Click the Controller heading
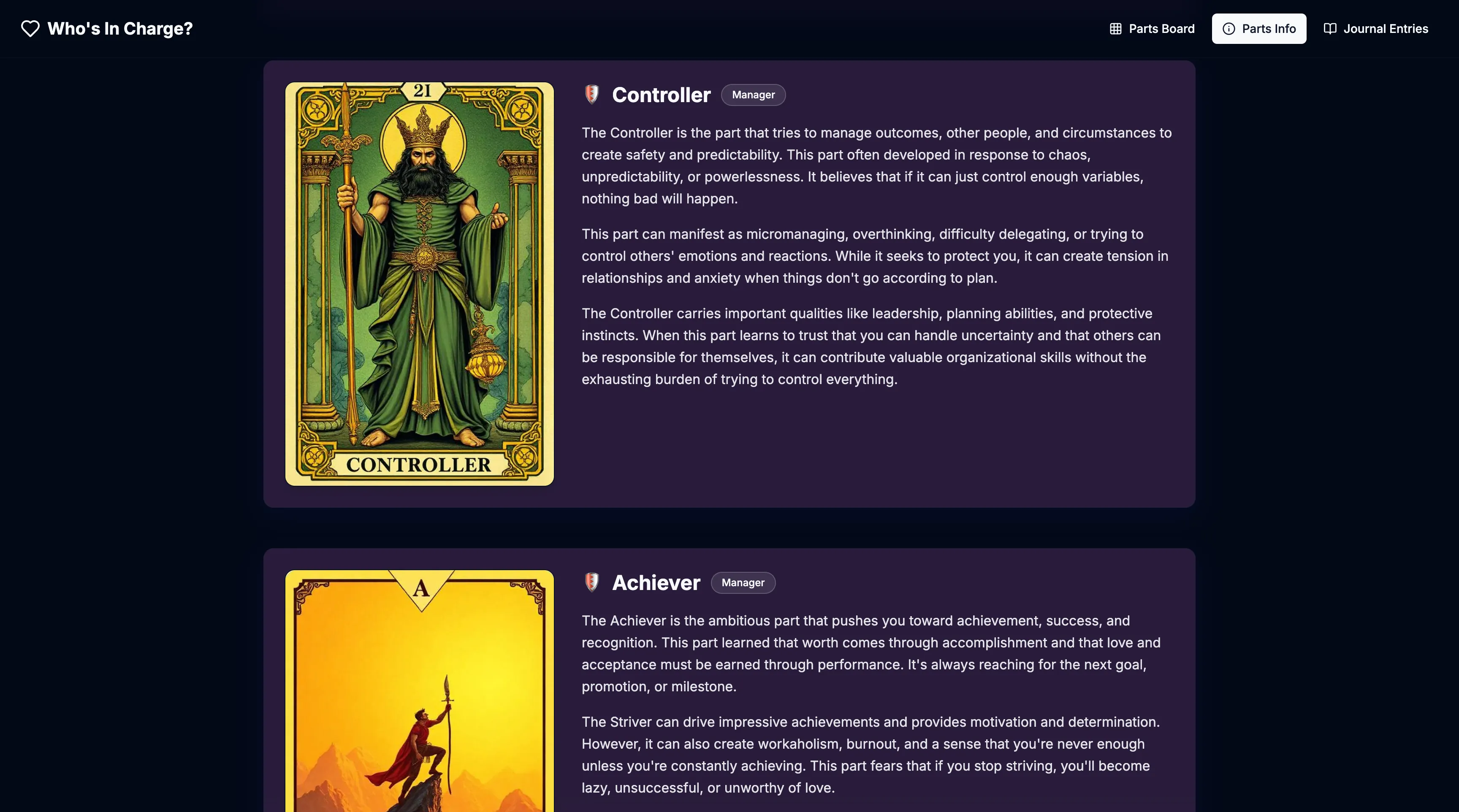 pos(661,95)
